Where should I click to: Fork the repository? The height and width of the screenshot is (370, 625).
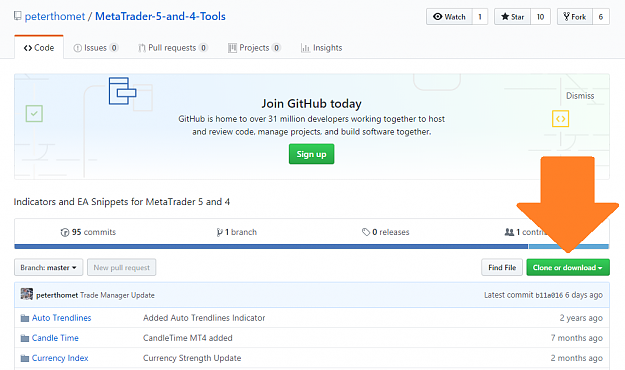click(x=575, y=17)
